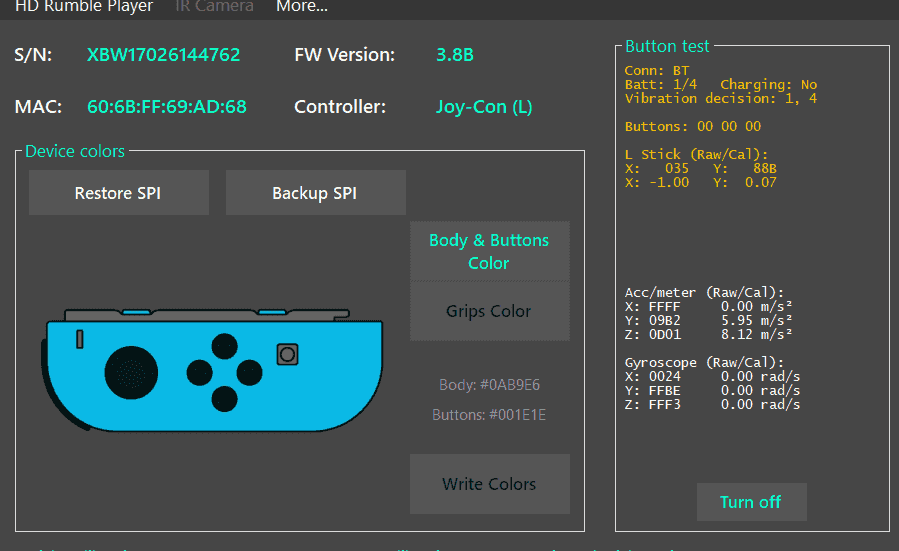Image resolution: width=899 pixels, height=551 pixels.
Task: Click accelerometer Y: 09B2 row
Action: point(709,321)
